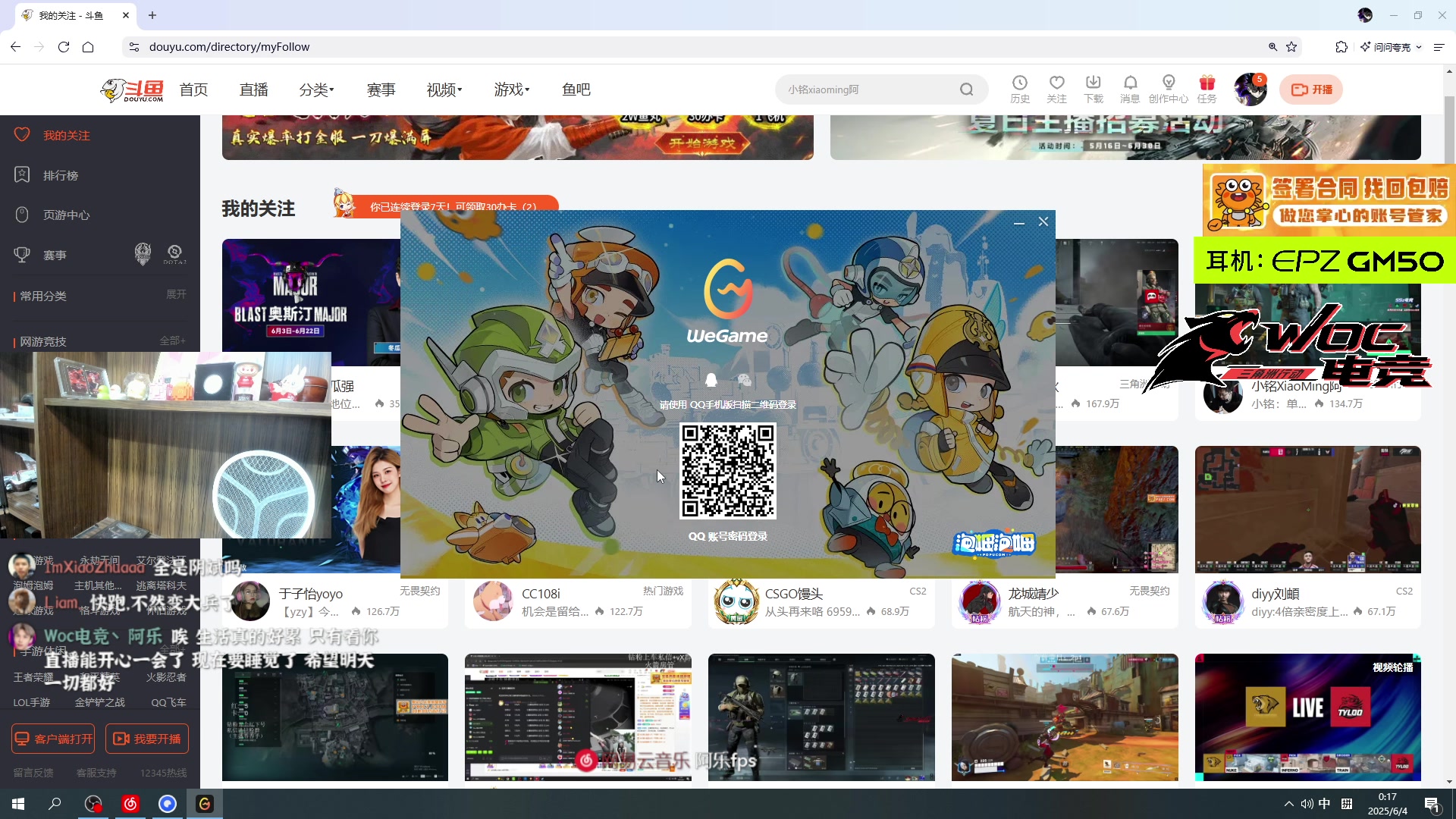Click the volume icon in system tray
Viewport: 1456px width, 819px height.
coord(1307,804)
